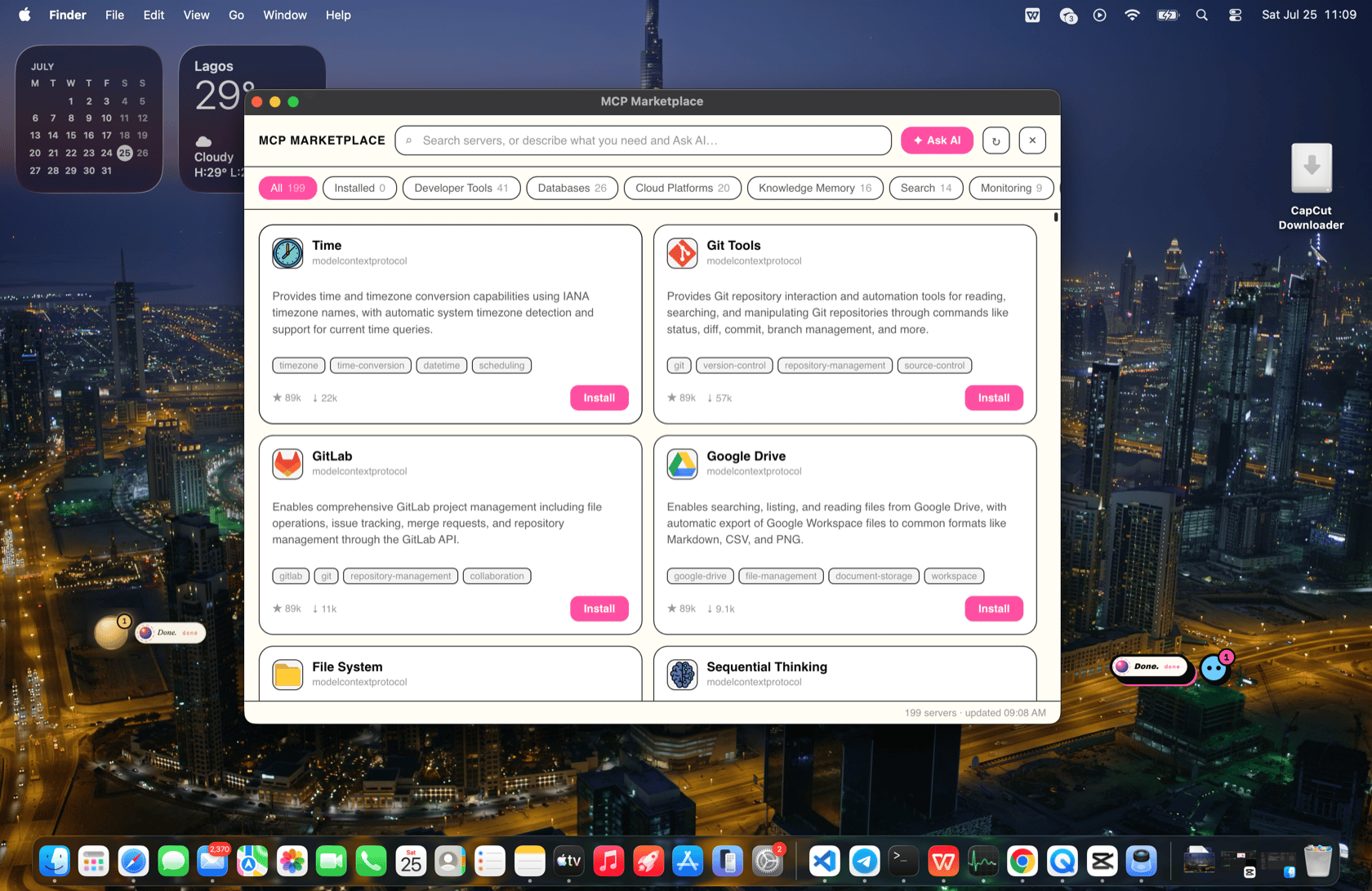Open the Trash in the dock

click(1317, 861)
